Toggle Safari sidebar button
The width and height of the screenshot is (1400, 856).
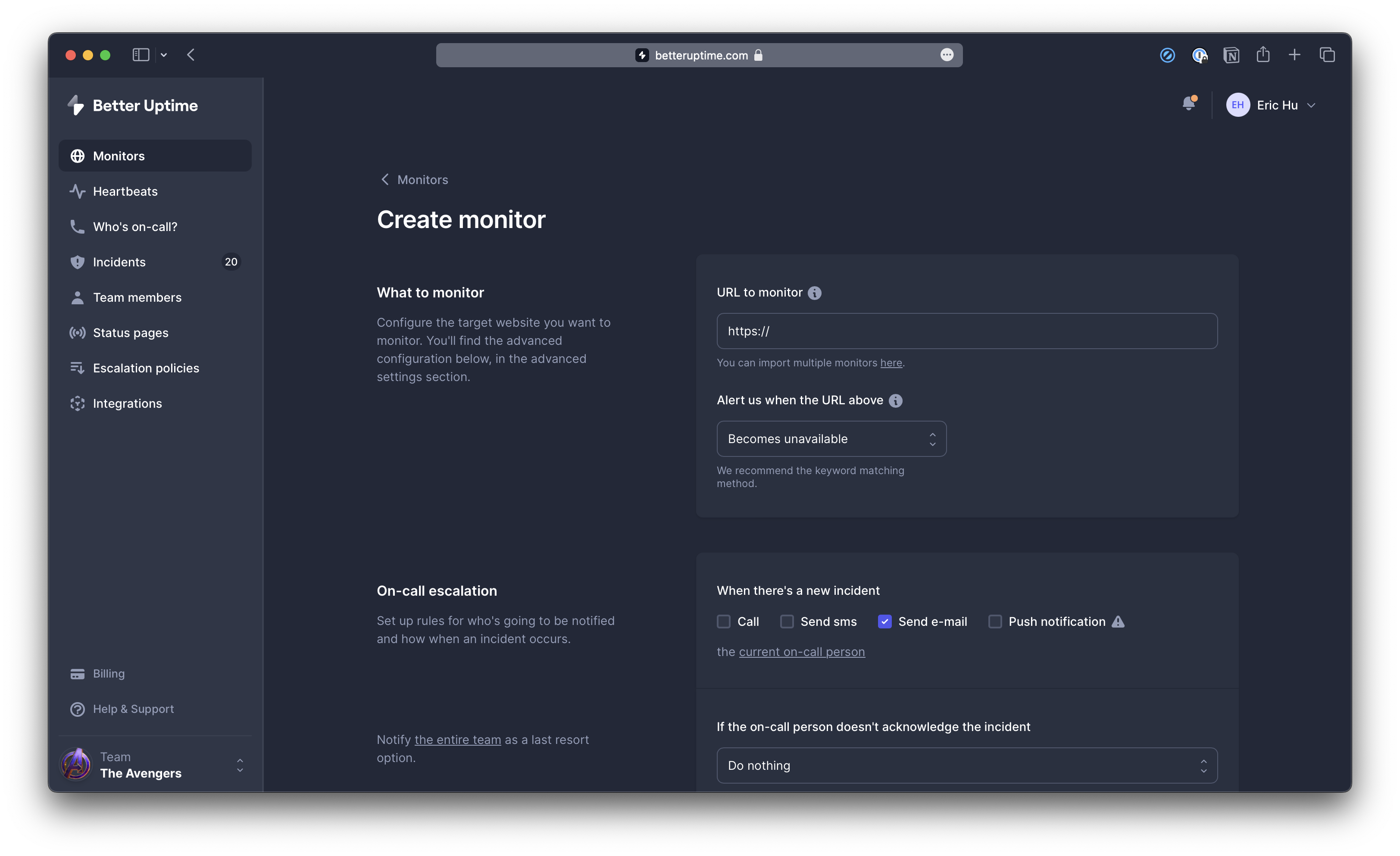[141, 55]
